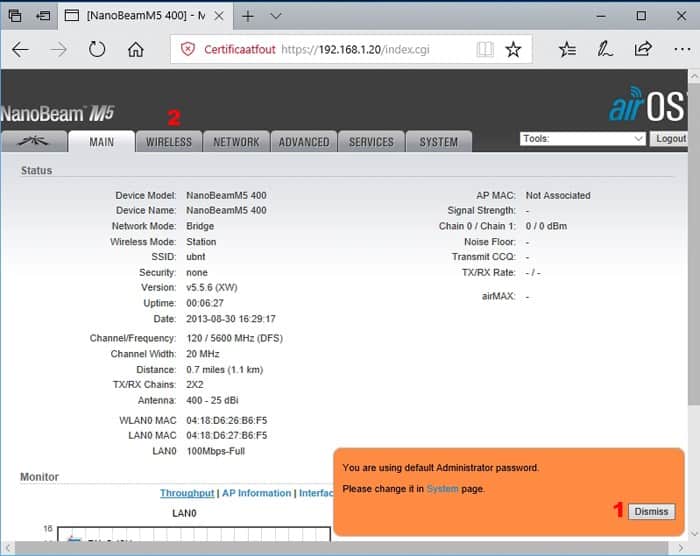
Task: Click the horizontal scrollbar right arrow
Action: [680, 548]
